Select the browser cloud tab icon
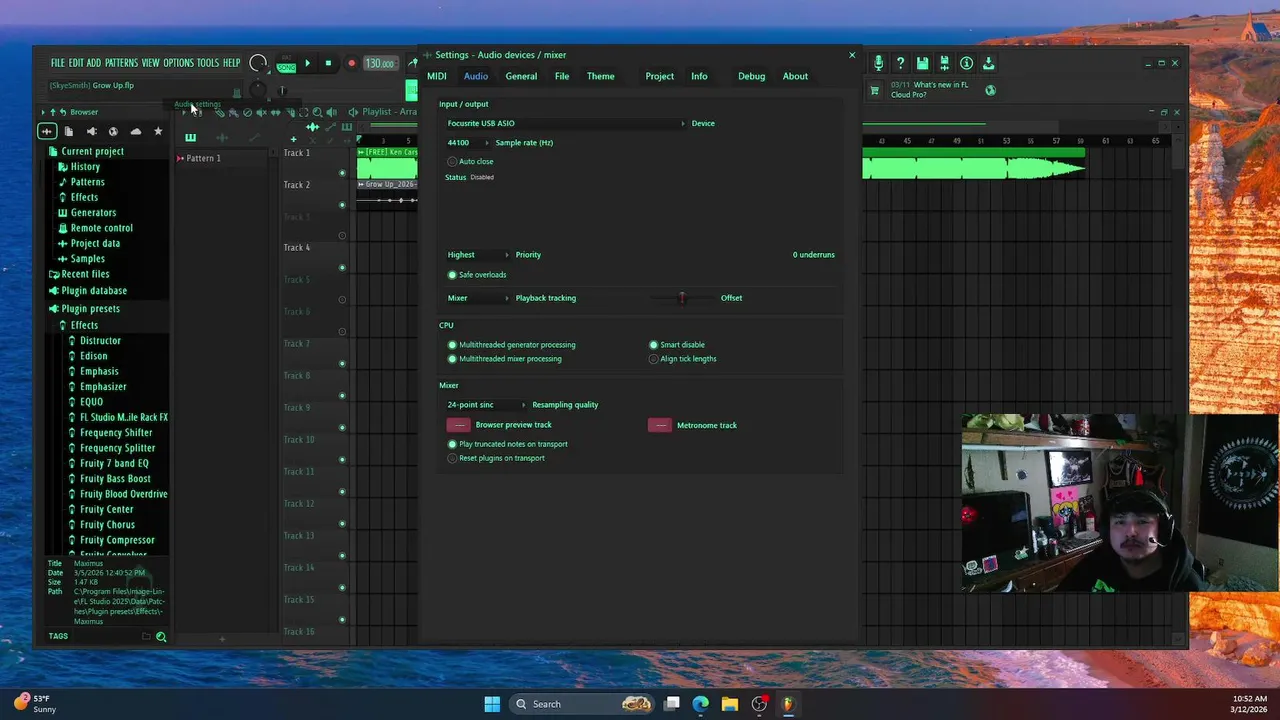 135,131
